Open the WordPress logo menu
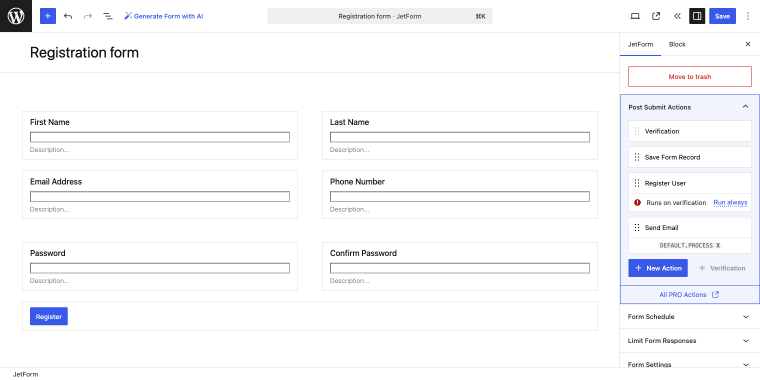Image resolution: width=760 pixels, height=380 pixels. [x=16, y=16]
